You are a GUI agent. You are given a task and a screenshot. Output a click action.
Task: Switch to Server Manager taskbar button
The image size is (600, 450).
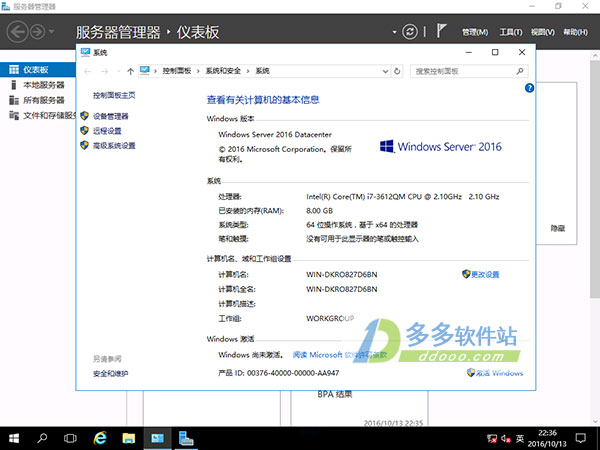point(186,438)
